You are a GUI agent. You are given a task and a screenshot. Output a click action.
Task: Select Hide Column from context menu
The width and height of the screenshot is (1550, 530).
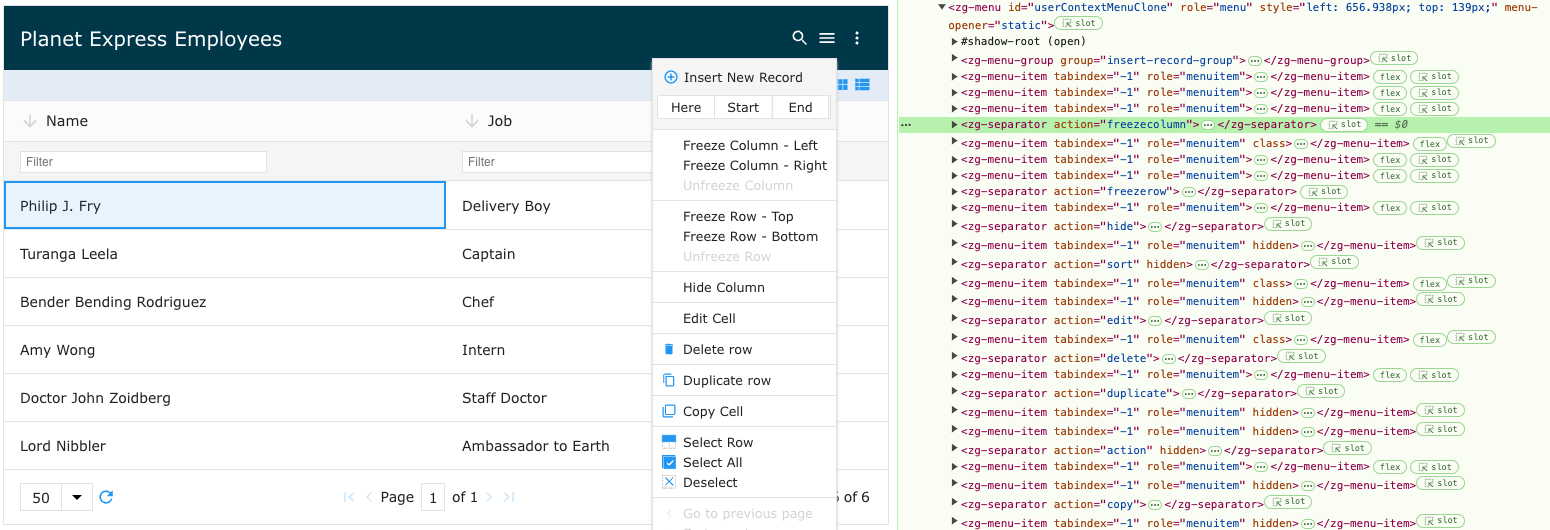pyautogui.click(x=724, y=288)
